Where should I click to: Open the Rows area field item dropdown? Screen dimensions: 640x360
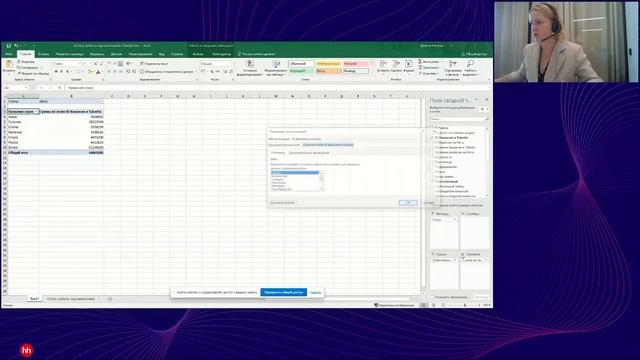[454, 260]
